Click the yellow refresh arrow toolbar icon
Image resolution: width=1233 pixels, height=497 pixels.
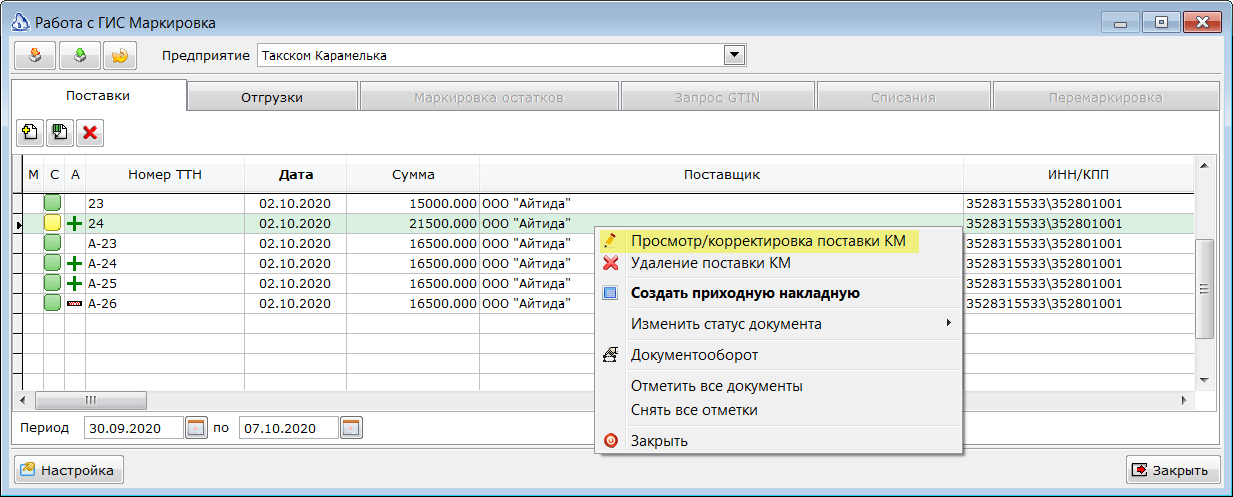(120, 55)
